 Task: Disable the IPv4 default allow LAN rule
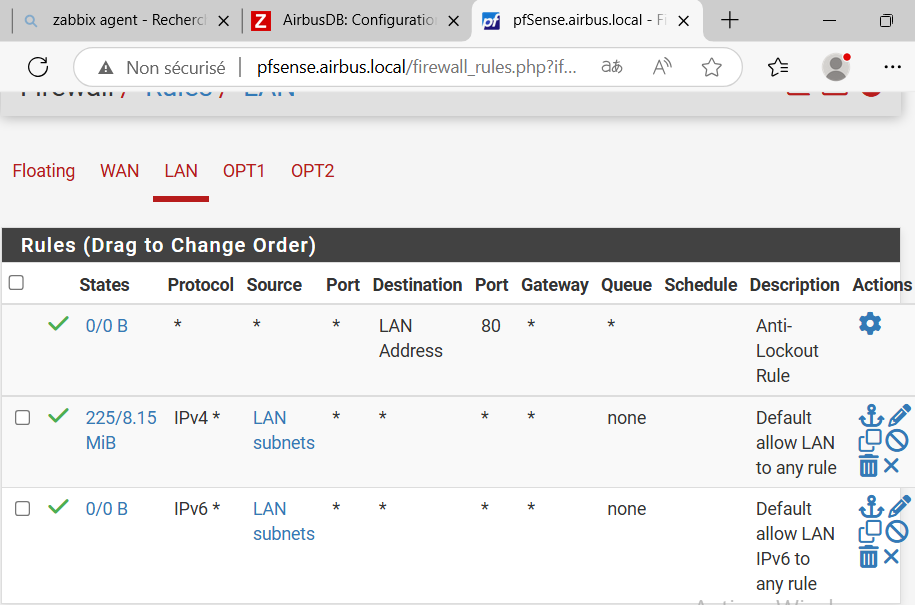[897, 440]
